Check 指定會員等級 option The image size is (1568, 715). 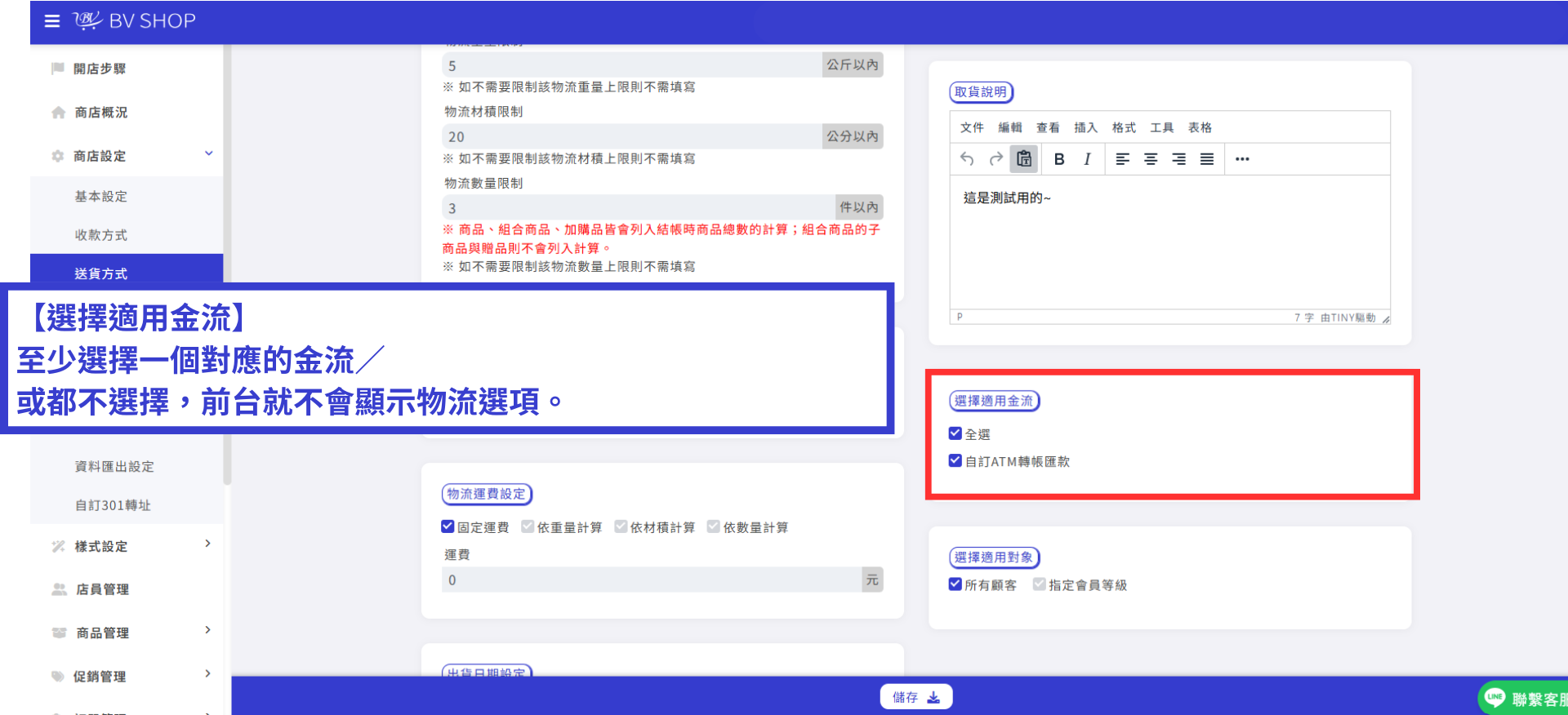coord(1040,584)
